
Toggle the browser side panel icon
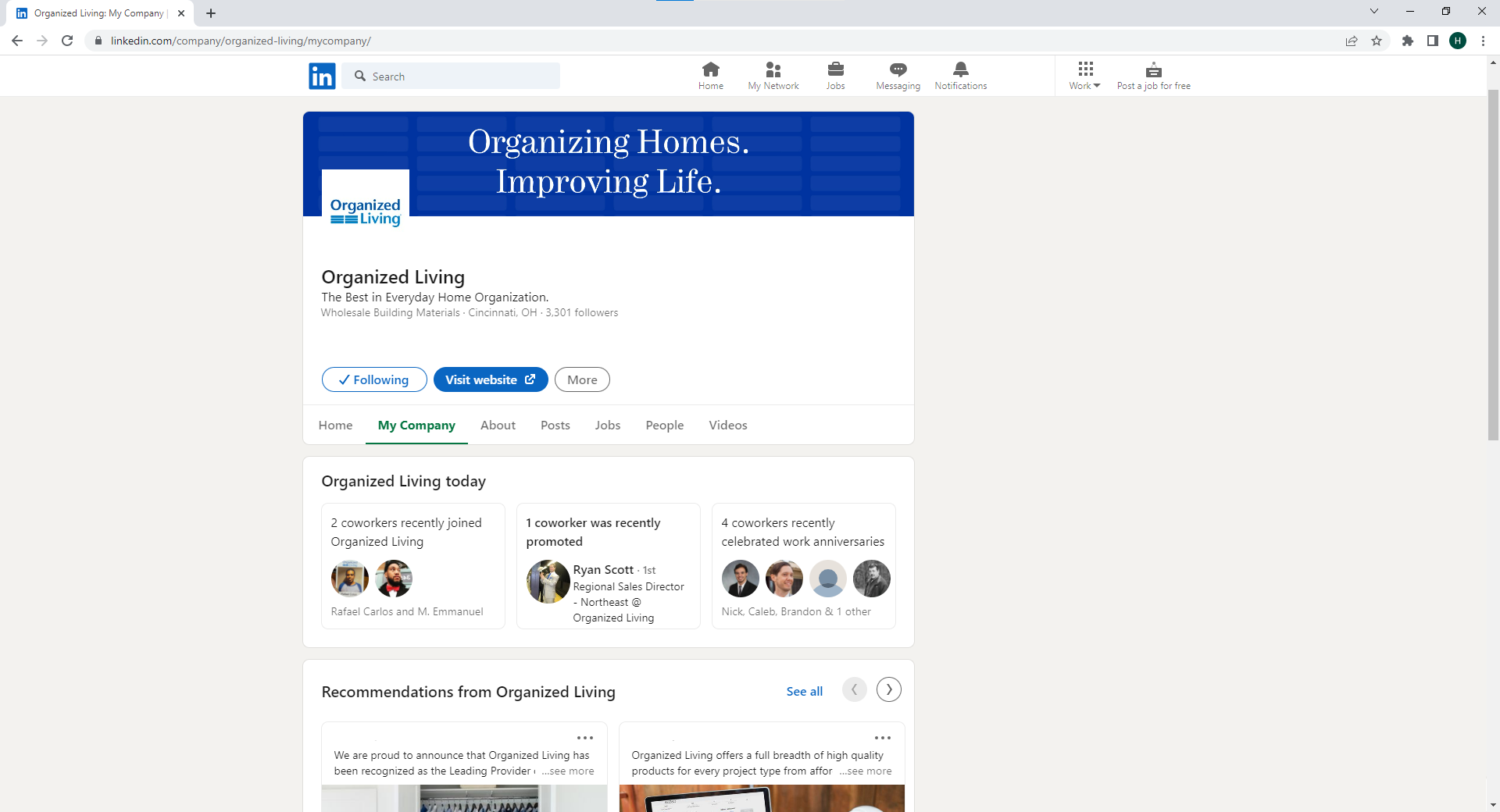point(1432,41)
